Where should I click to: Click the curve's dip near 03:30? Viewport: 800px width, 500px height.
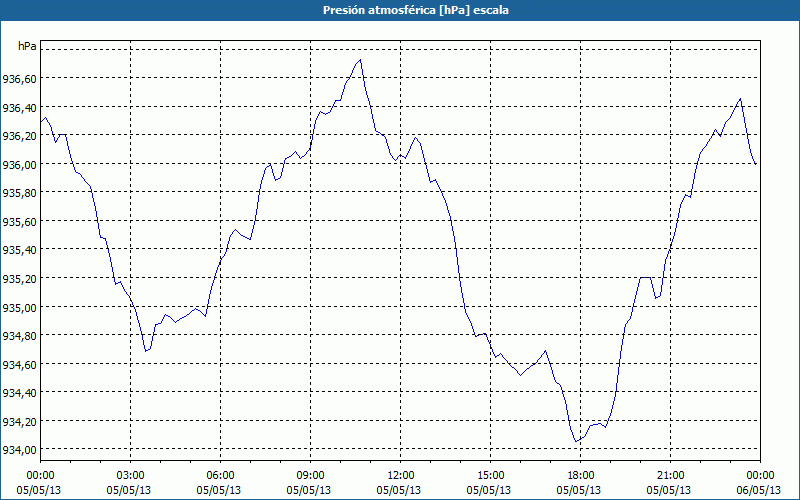point(146,351)
